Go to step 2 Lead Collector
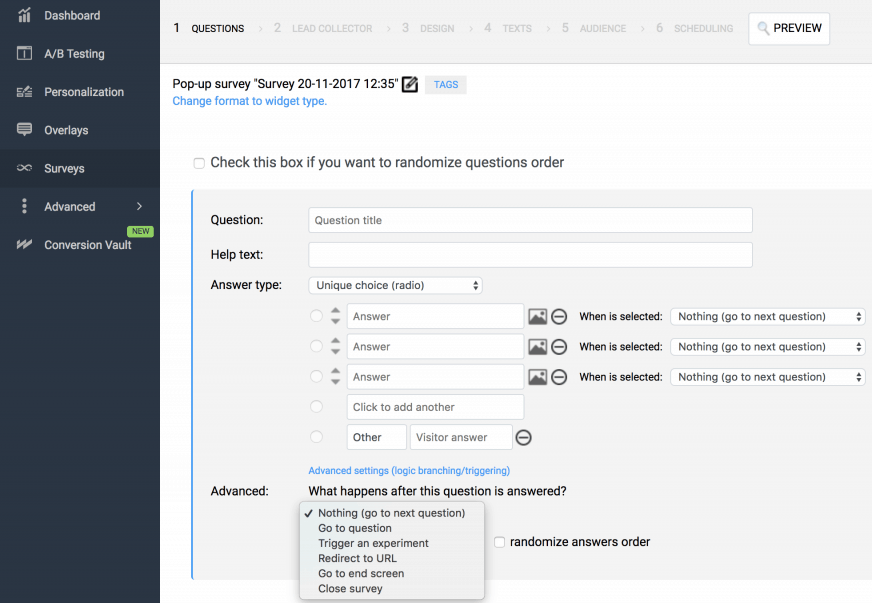Screen dimensions: 872x603 (323, 28)
